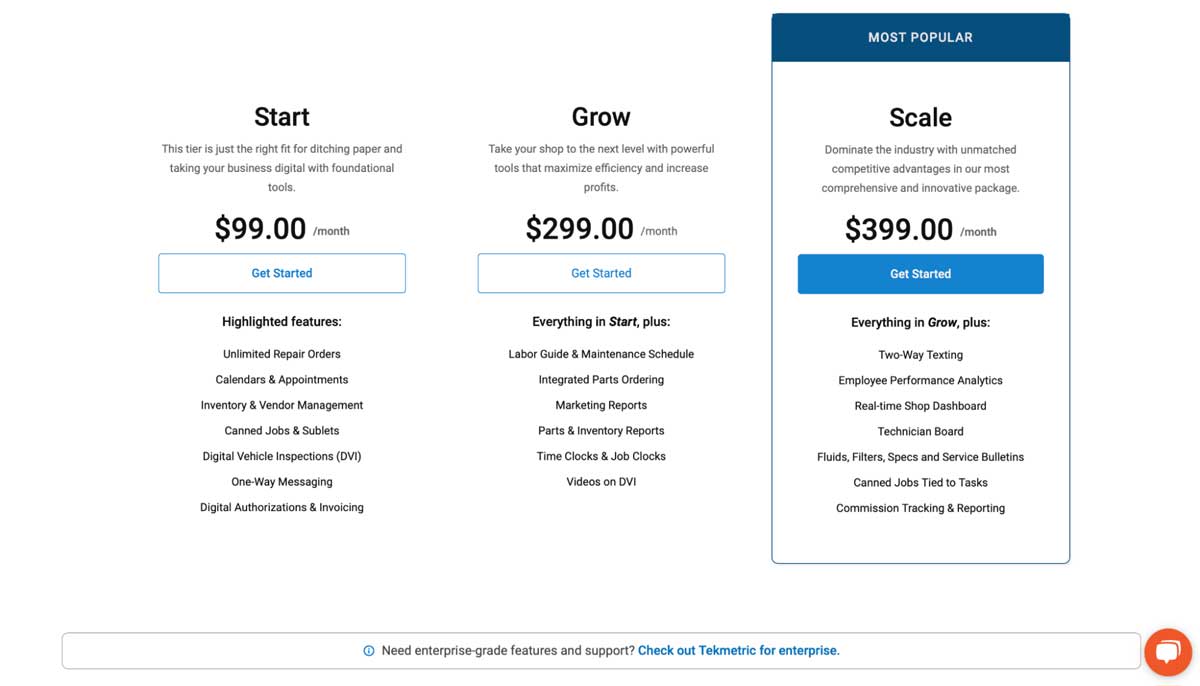Screen dimensions: 1200x686
Task: Click the $99.00 per month price
Action: (260, 229)
